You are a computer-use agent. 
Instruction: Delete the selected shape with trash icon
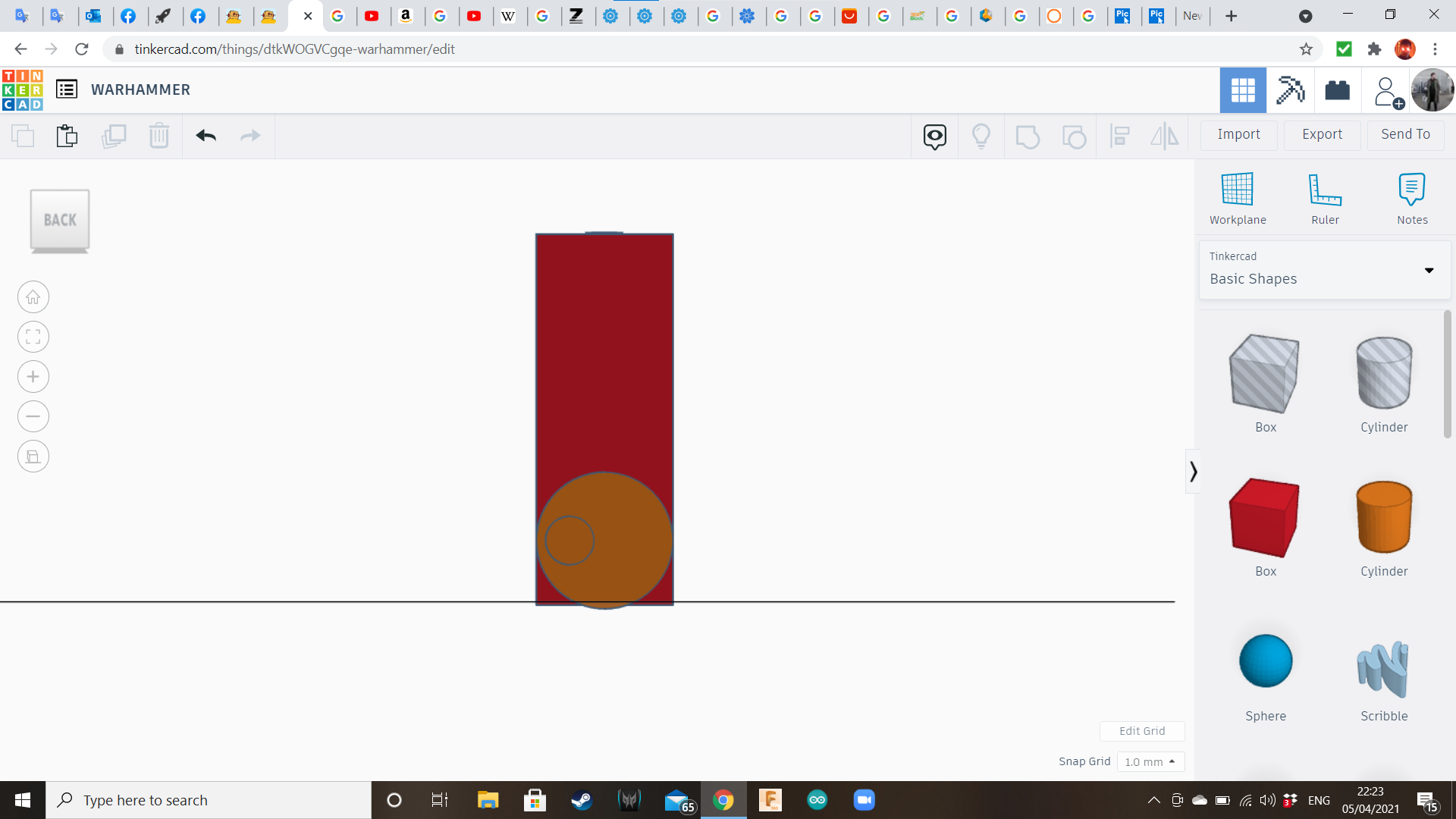point(159,136)
